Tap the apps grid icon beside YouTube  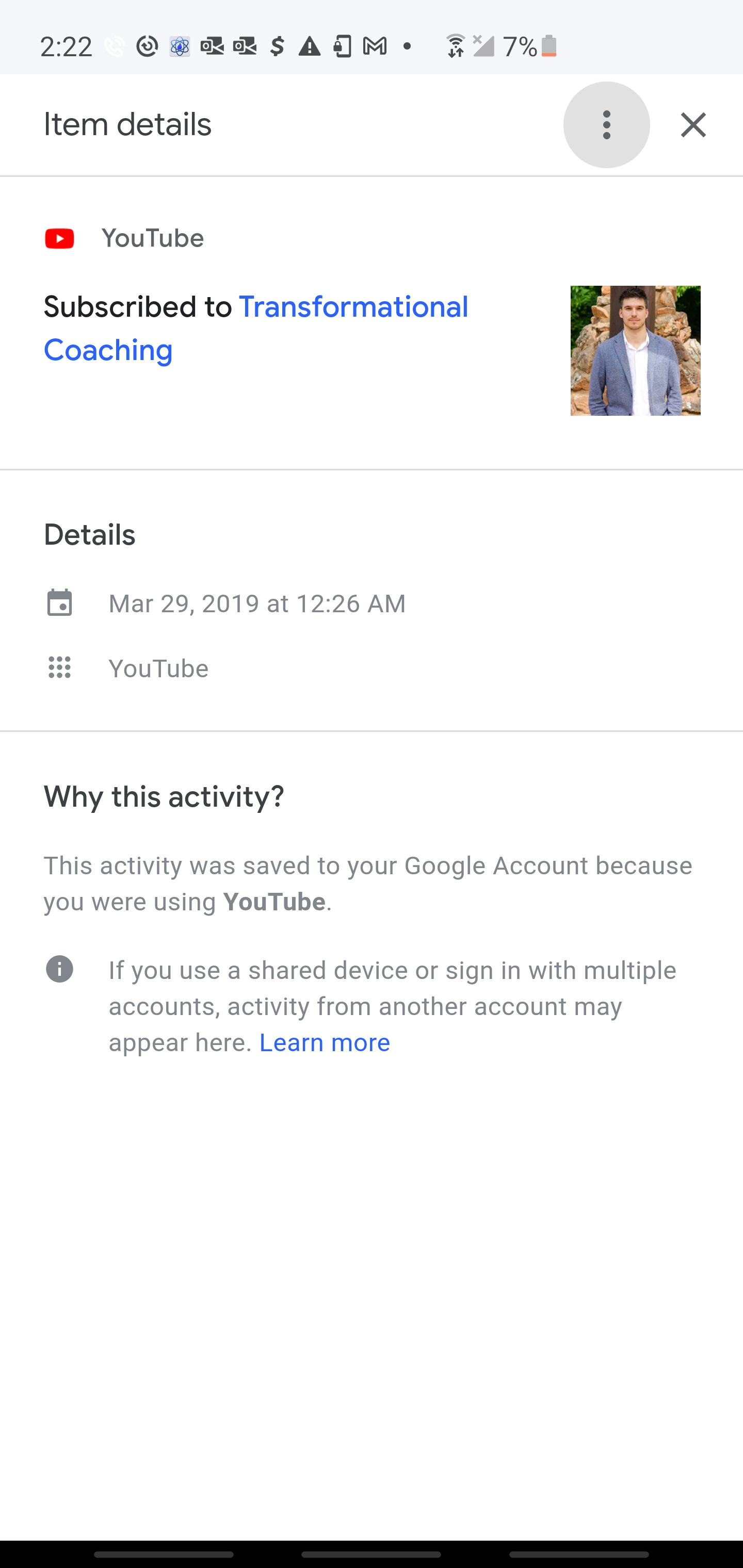click(60, 668)
